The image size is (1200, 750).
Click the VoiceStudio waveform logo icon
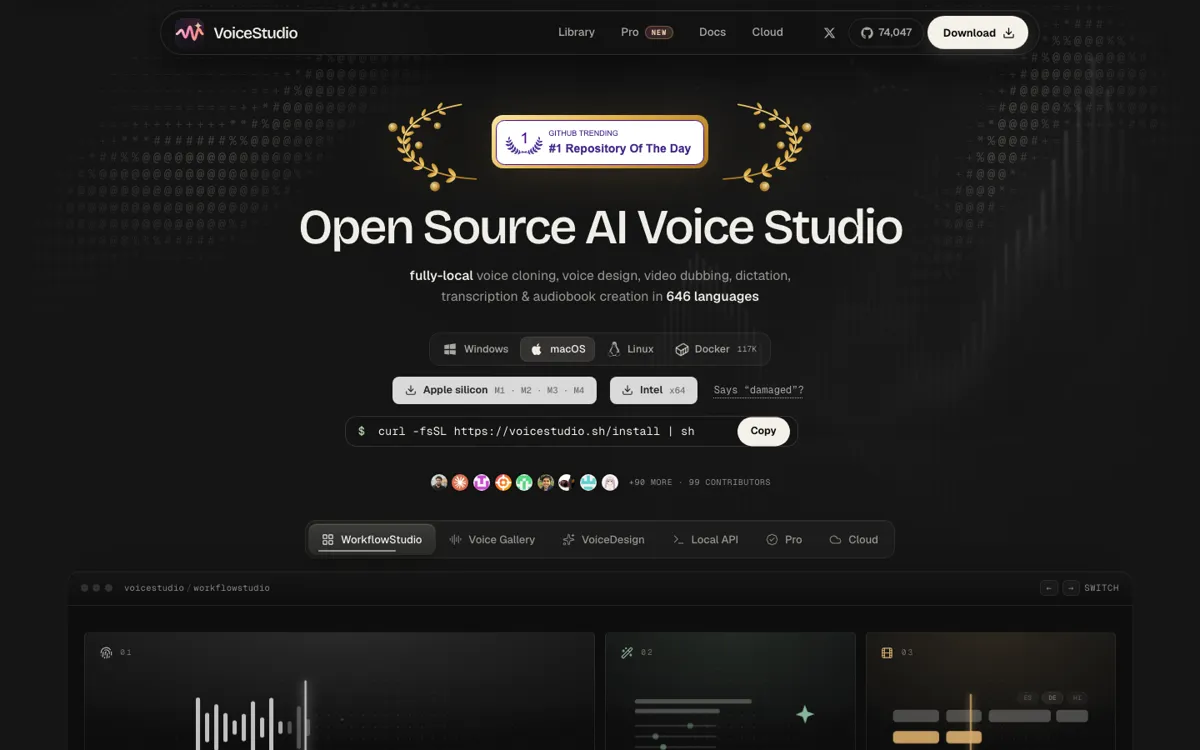[190, 32]
